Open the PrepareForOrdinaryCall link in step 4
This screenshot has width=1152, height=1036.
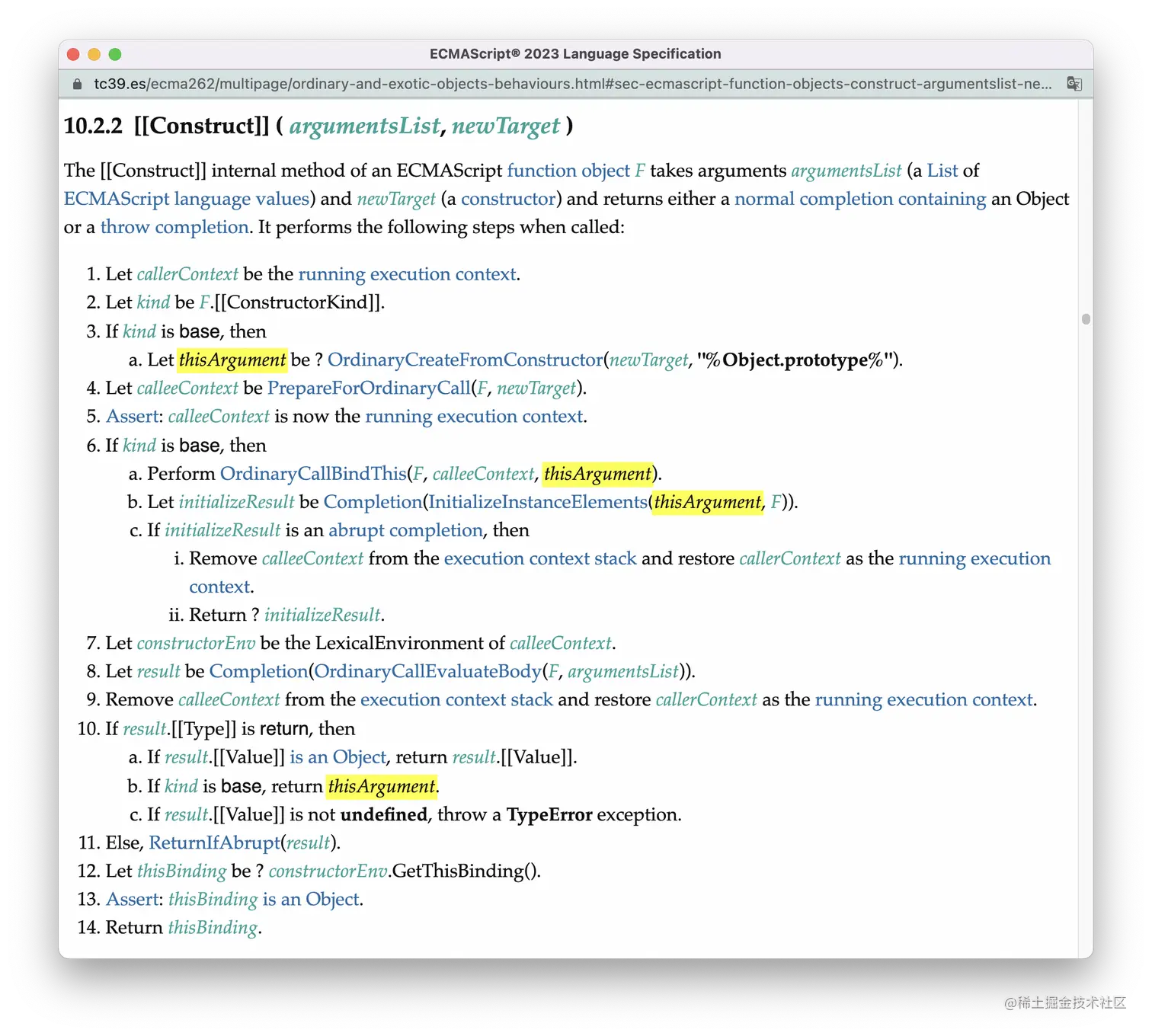click(369, 388)
